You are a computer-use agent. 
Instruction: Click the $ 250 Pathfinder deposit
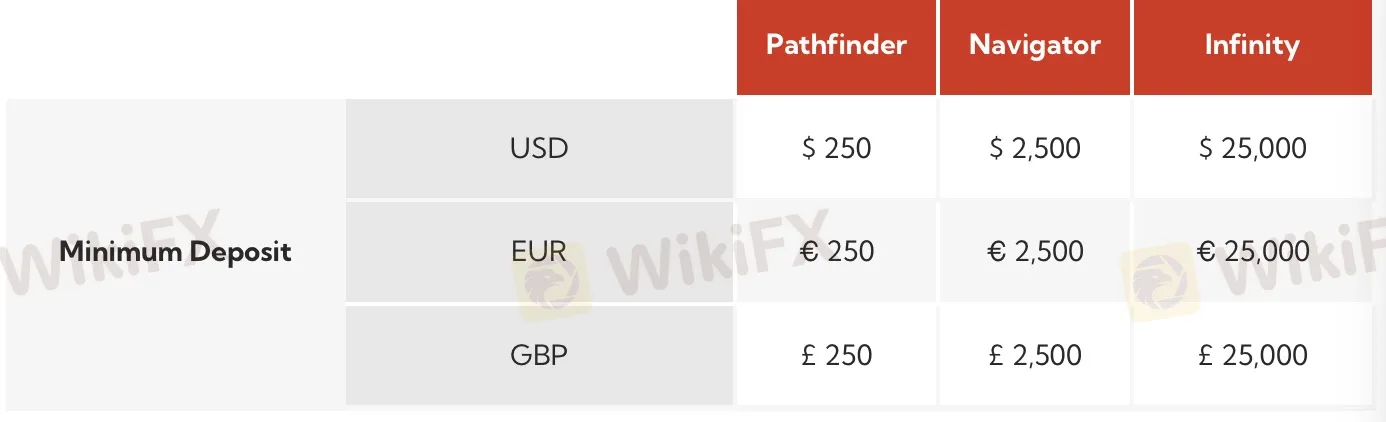pyautogui.click(x=836, y=148)
